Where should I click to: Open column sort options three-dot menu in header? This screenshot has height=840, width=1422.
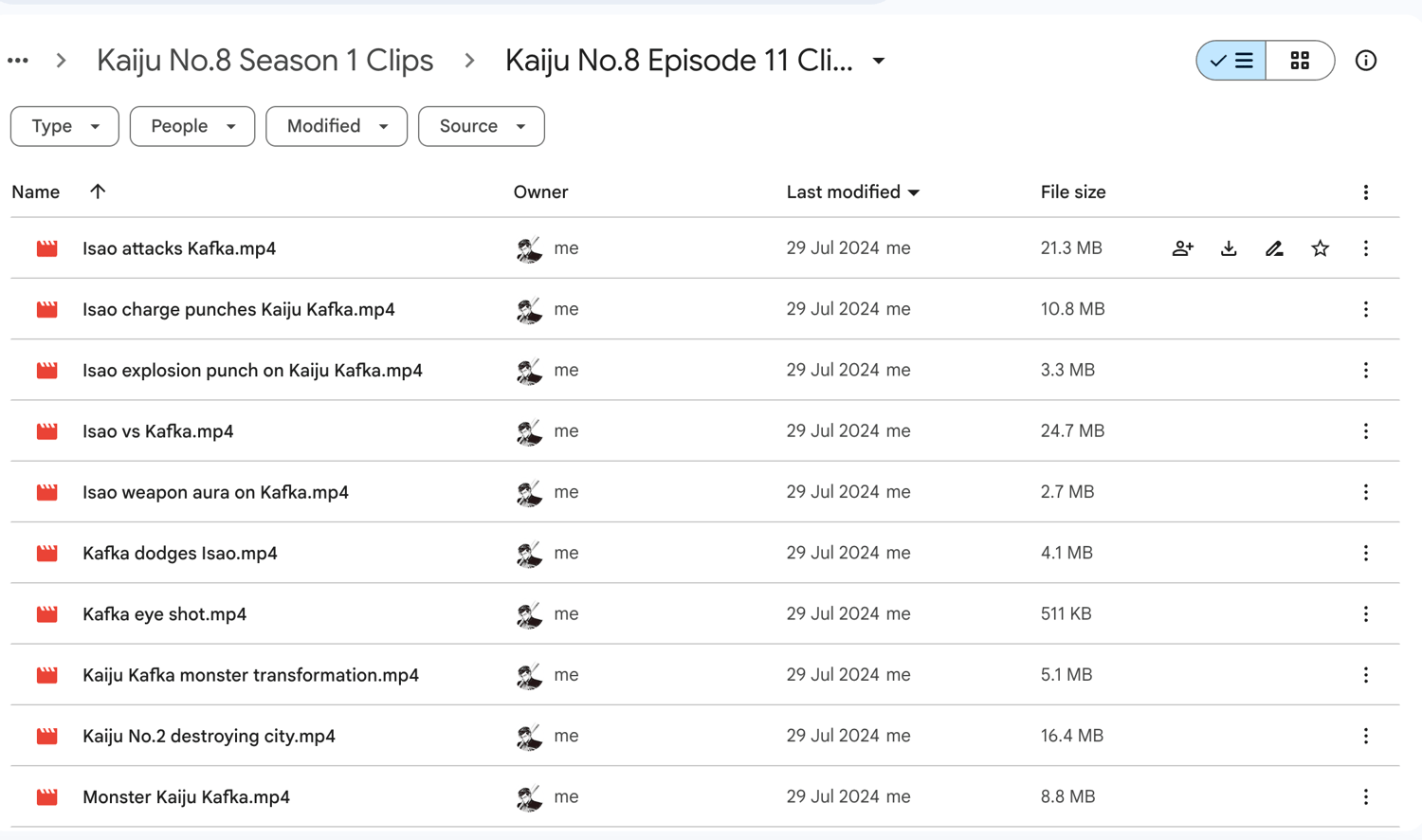point(1366,192)
